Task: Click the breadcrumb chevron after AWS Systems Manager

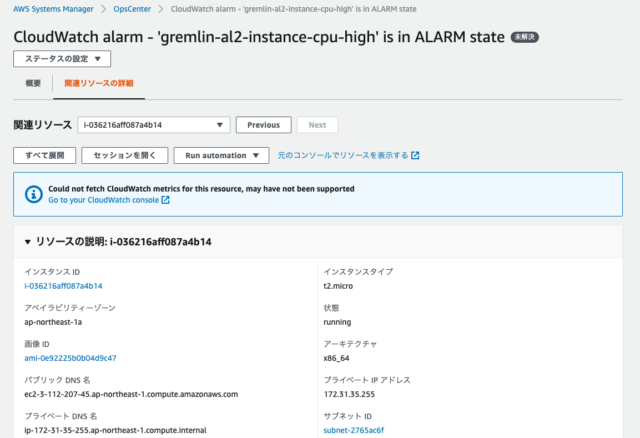Action: (x=104, y=9)
